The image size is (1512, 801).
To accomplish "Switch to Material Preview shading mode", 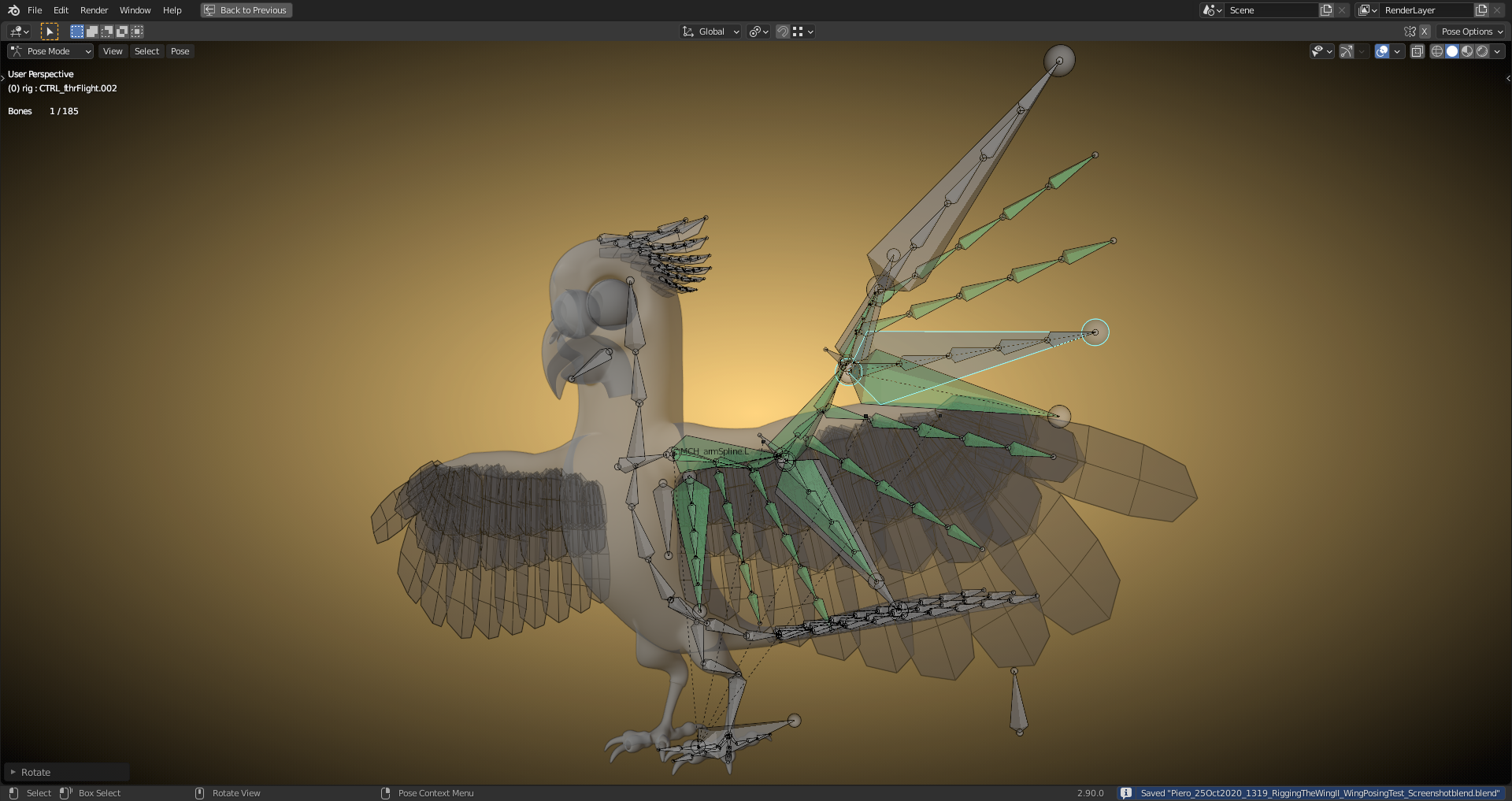I will pos(1467,50).
